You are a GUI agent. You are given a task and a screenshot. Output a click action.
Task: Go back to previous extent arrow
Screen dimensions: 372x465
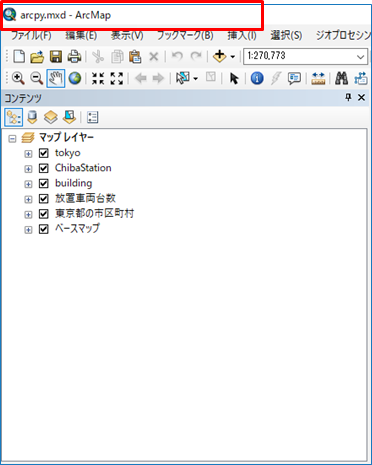pos(141,78)
